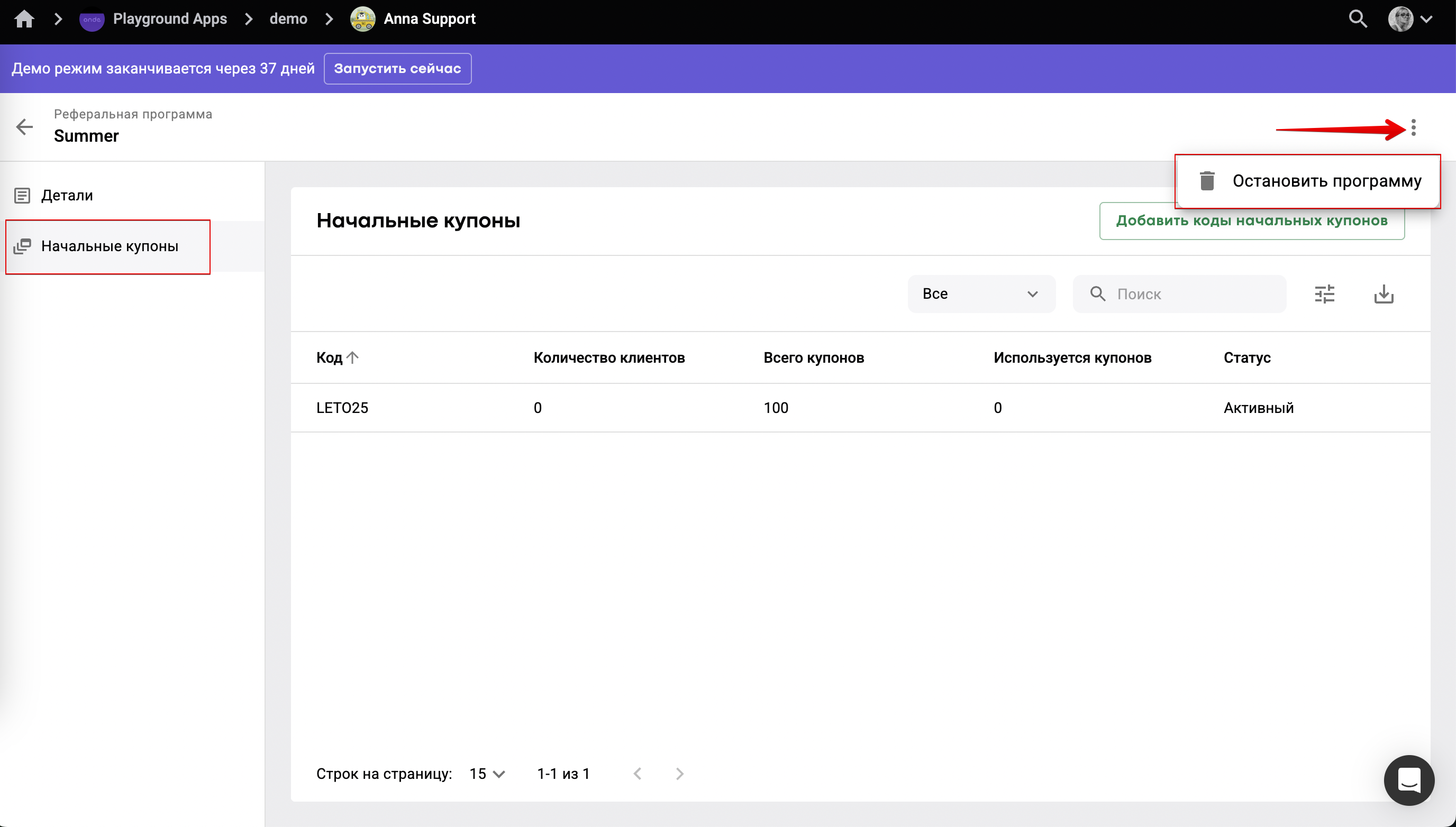
Task: Click Запустить сейчас button
Action: click(397, 69)
